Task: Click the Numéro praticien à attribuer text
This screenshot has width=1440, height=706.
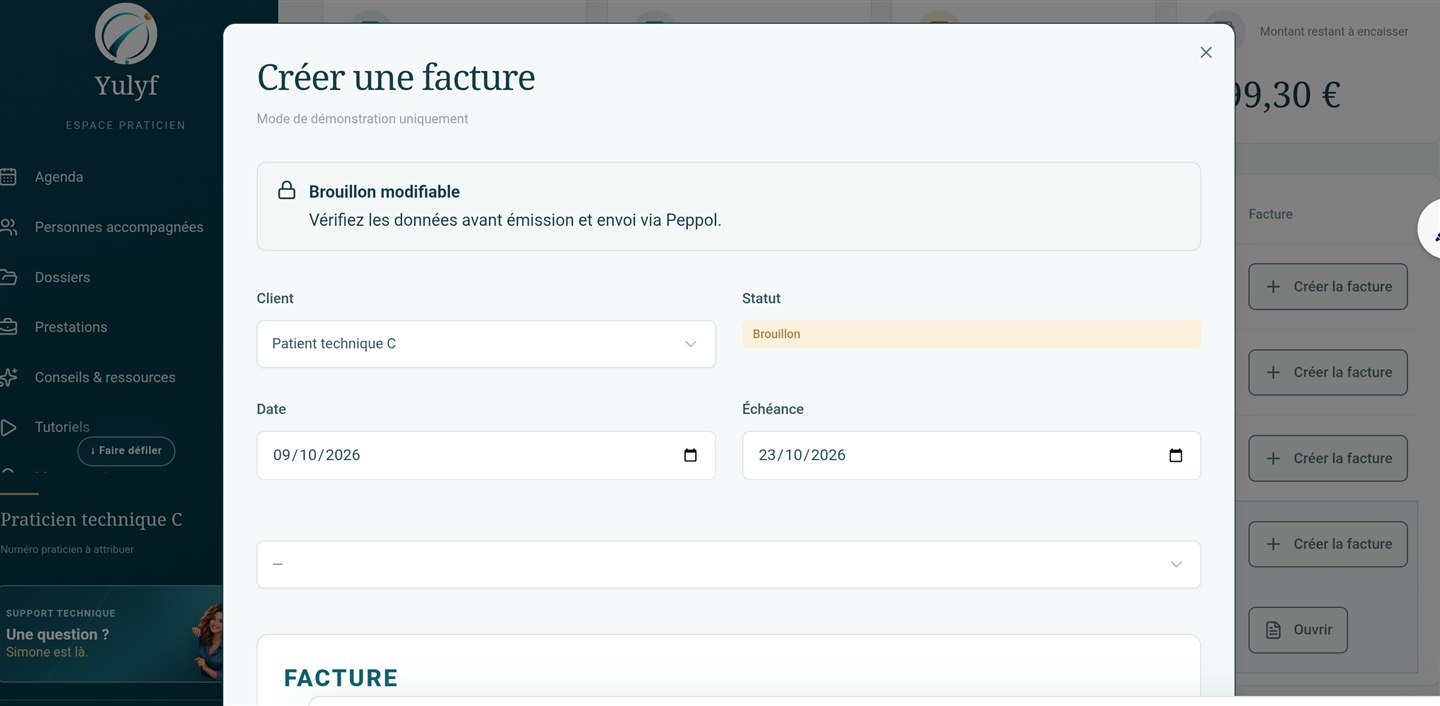Action: pos(67,549)
